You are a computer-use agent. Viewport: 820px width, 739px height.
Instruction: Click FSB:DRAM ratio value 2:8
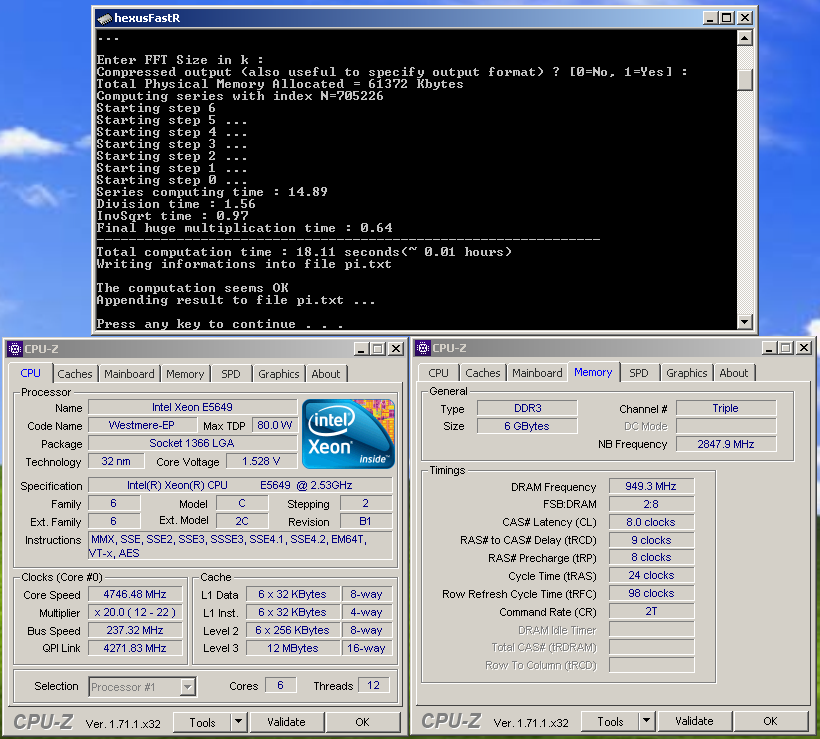(x=651, y=504)
